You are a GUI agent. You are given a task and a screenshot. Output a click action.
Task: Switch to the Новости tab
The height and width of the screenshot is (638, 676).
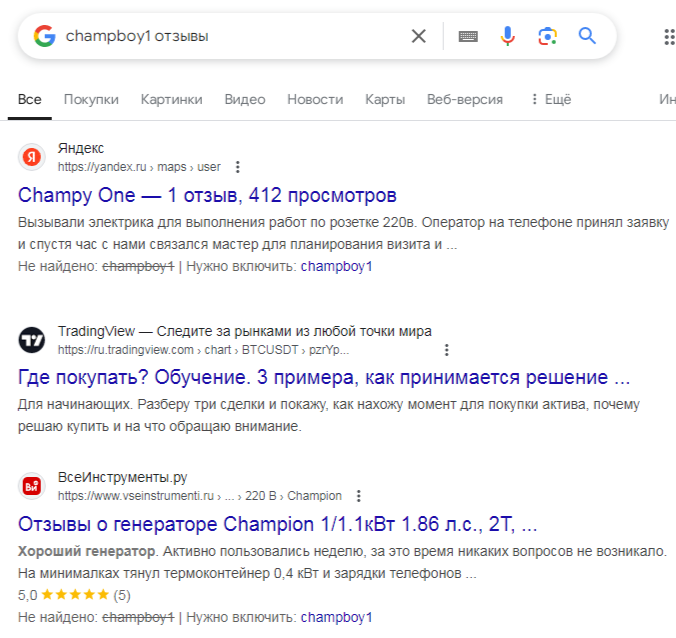tap(314, 99)
